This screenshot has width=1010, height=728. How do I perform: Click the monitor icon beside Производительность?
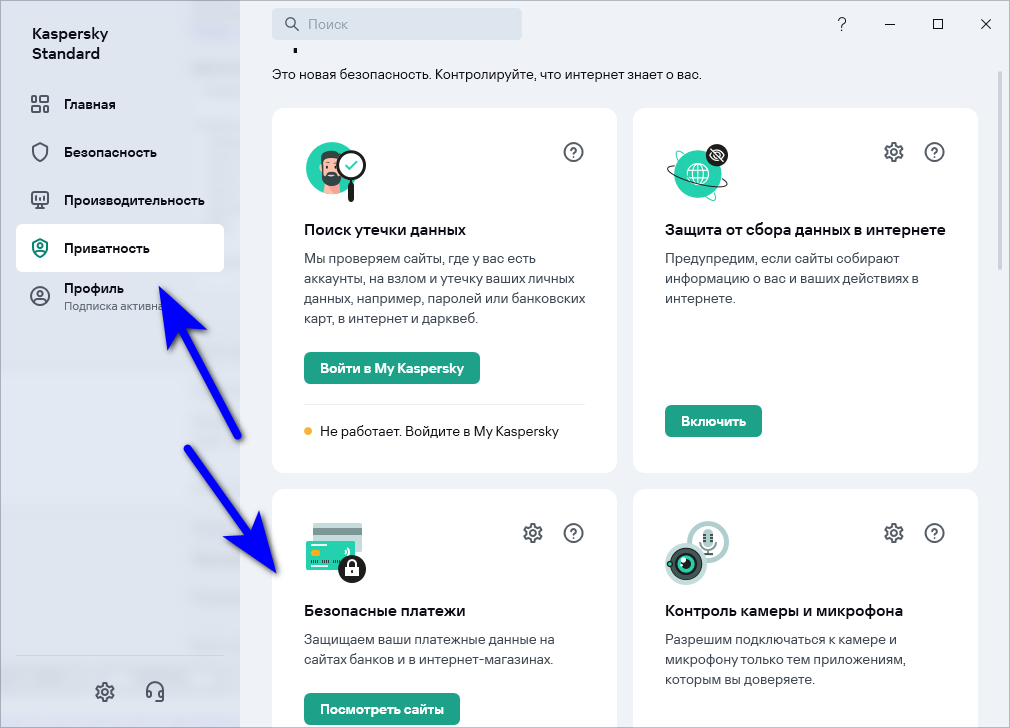click(x=40, y=200)
